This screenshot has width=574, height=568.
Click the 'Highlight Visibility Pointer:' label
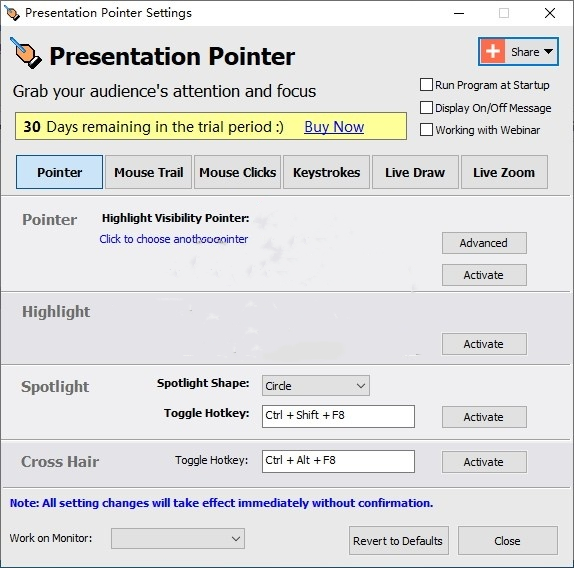(175, 218)
